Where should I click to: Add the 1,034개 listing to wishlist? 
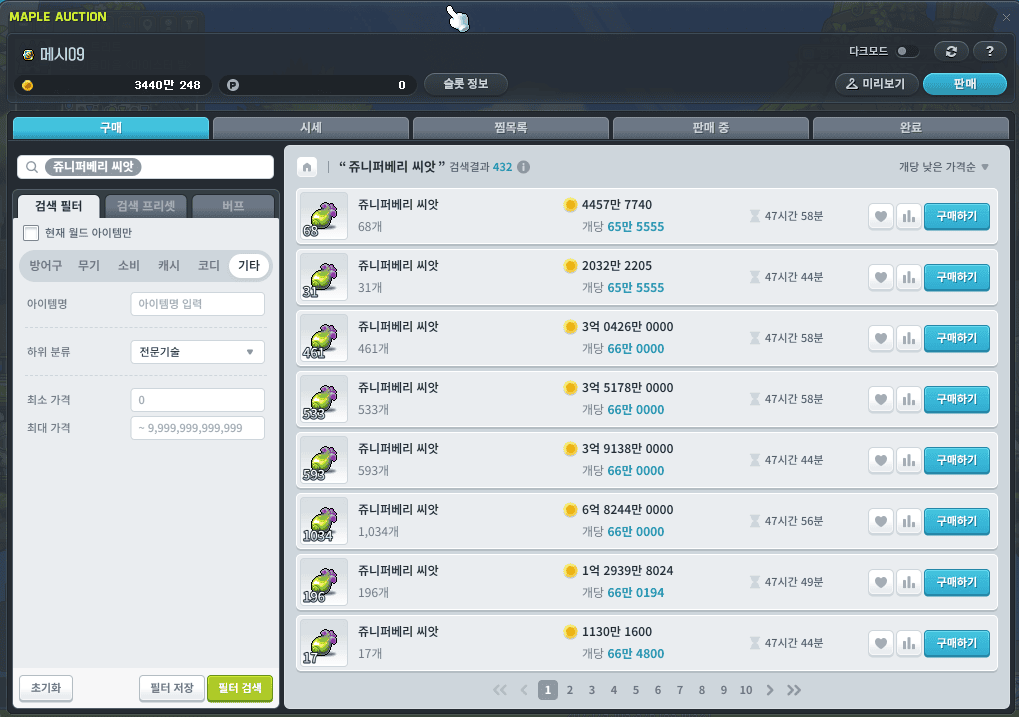pyautogui.click(x=881, y=521)
